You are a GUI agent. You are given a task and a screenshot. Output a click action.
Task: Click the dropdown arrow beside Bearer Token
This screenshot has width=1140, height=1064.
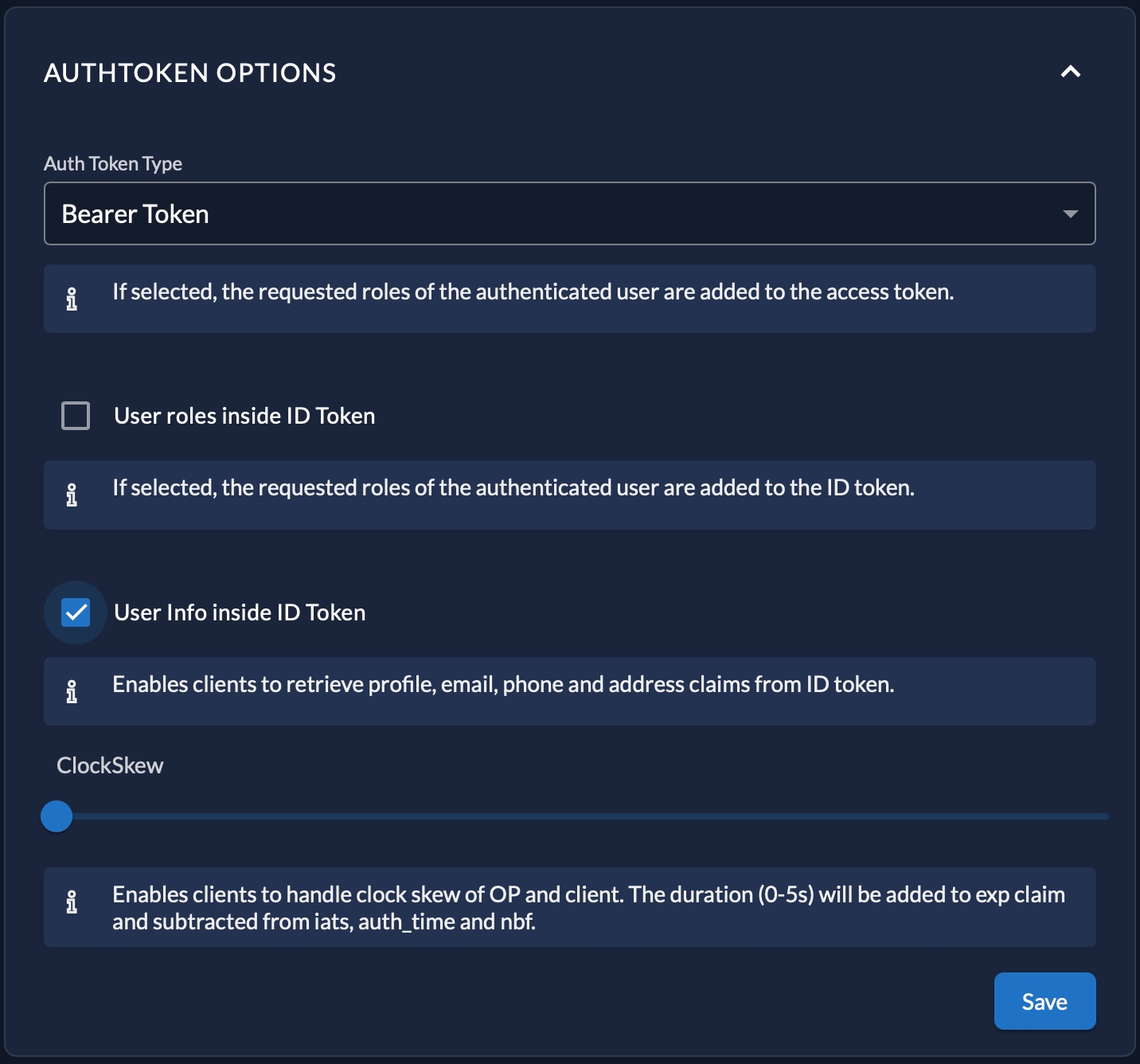click(x=1070, y=213)
